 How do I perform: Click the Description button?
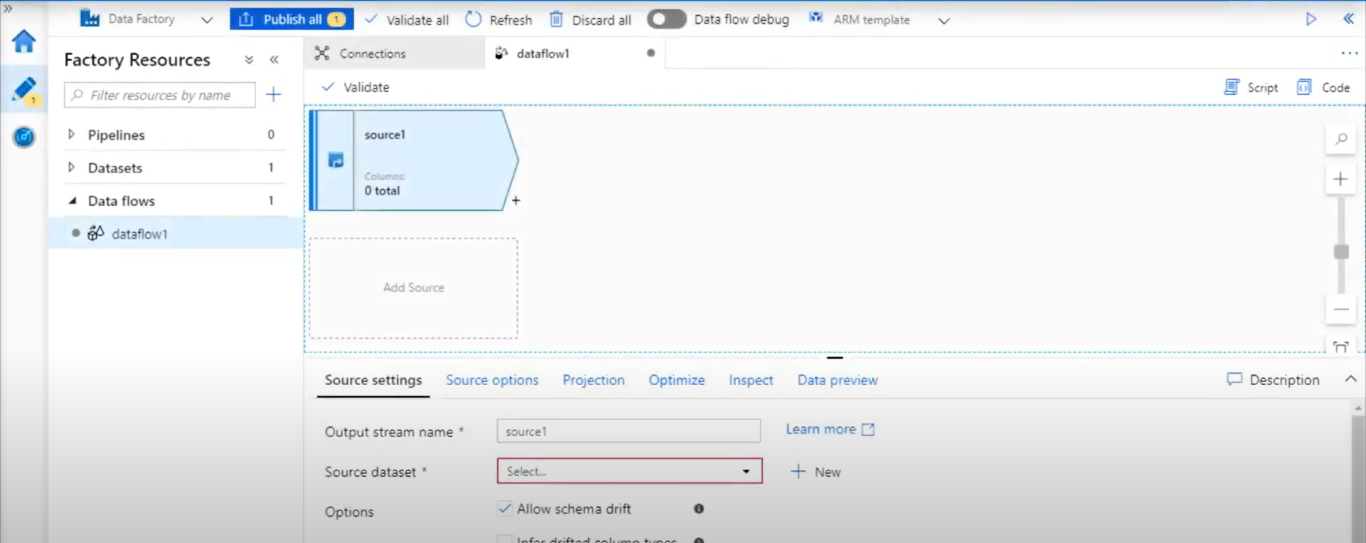click(1273, 380)
